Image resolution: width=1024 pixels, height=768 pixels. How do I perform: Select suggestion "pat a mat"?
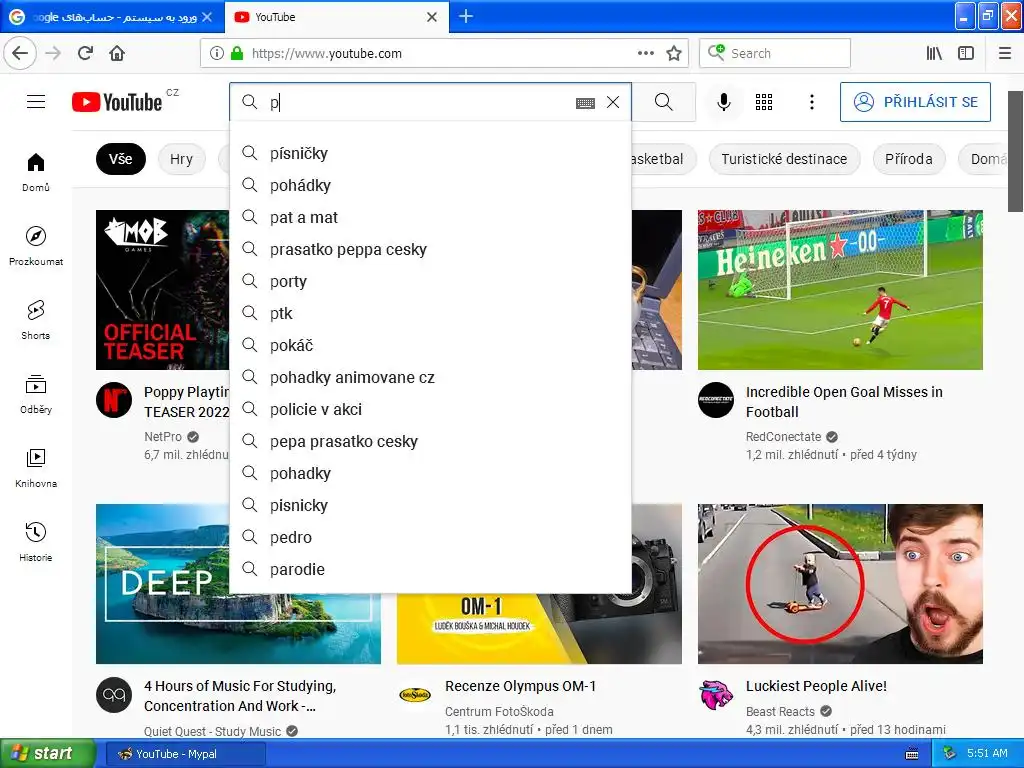(430, 217)
